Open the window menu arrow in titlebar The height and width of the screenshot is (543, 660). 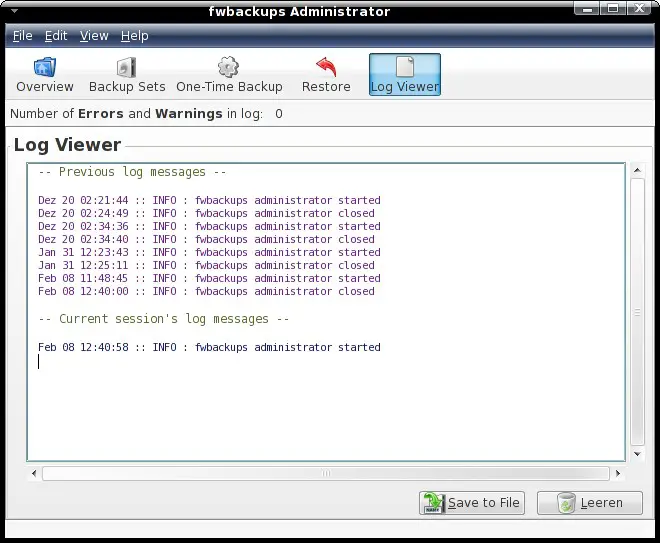(x=14, y=11)
